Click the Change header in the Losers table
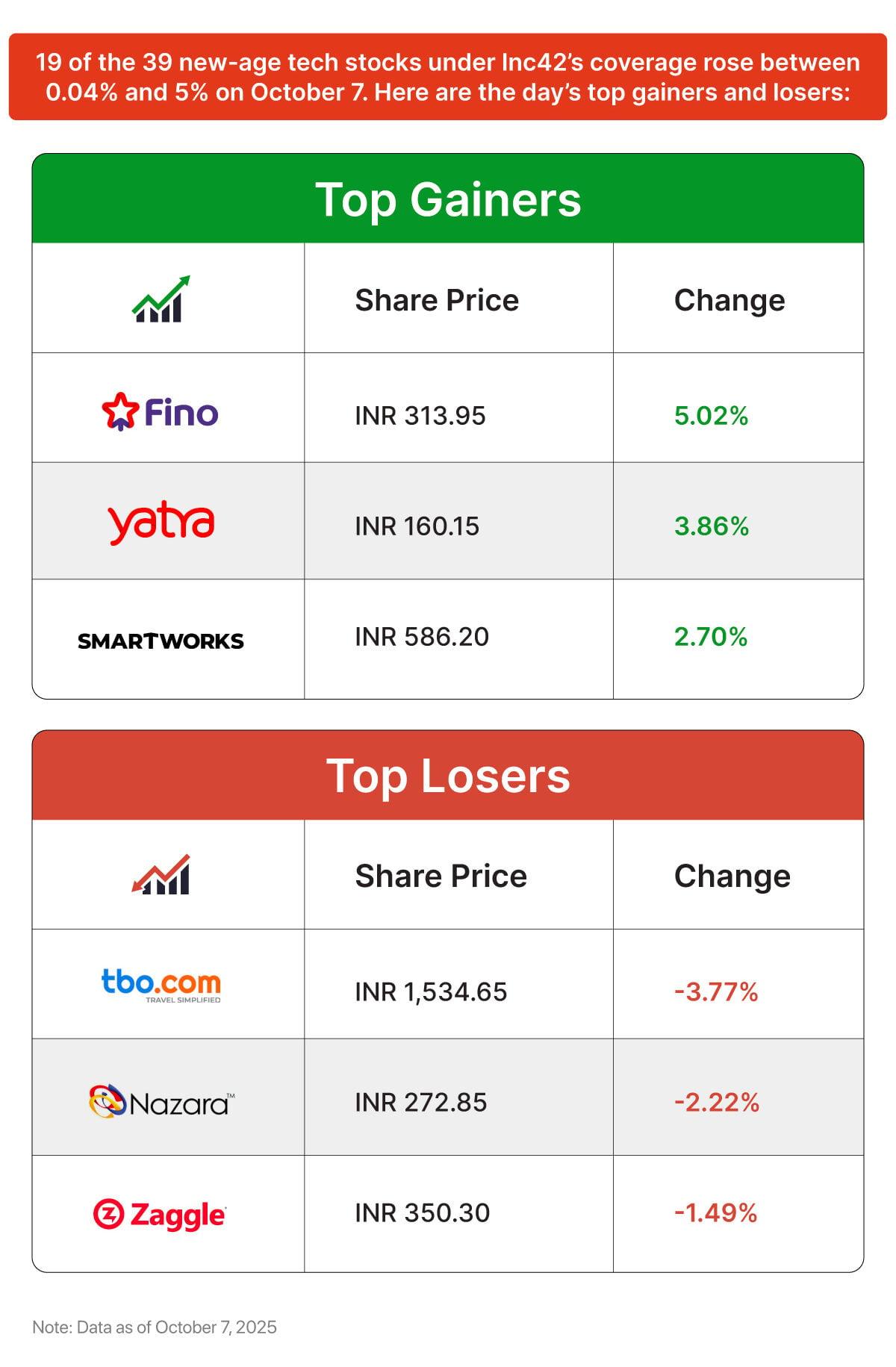This screenshot has height=1367, width=896. pyautogui.click(x=732, y=876)
